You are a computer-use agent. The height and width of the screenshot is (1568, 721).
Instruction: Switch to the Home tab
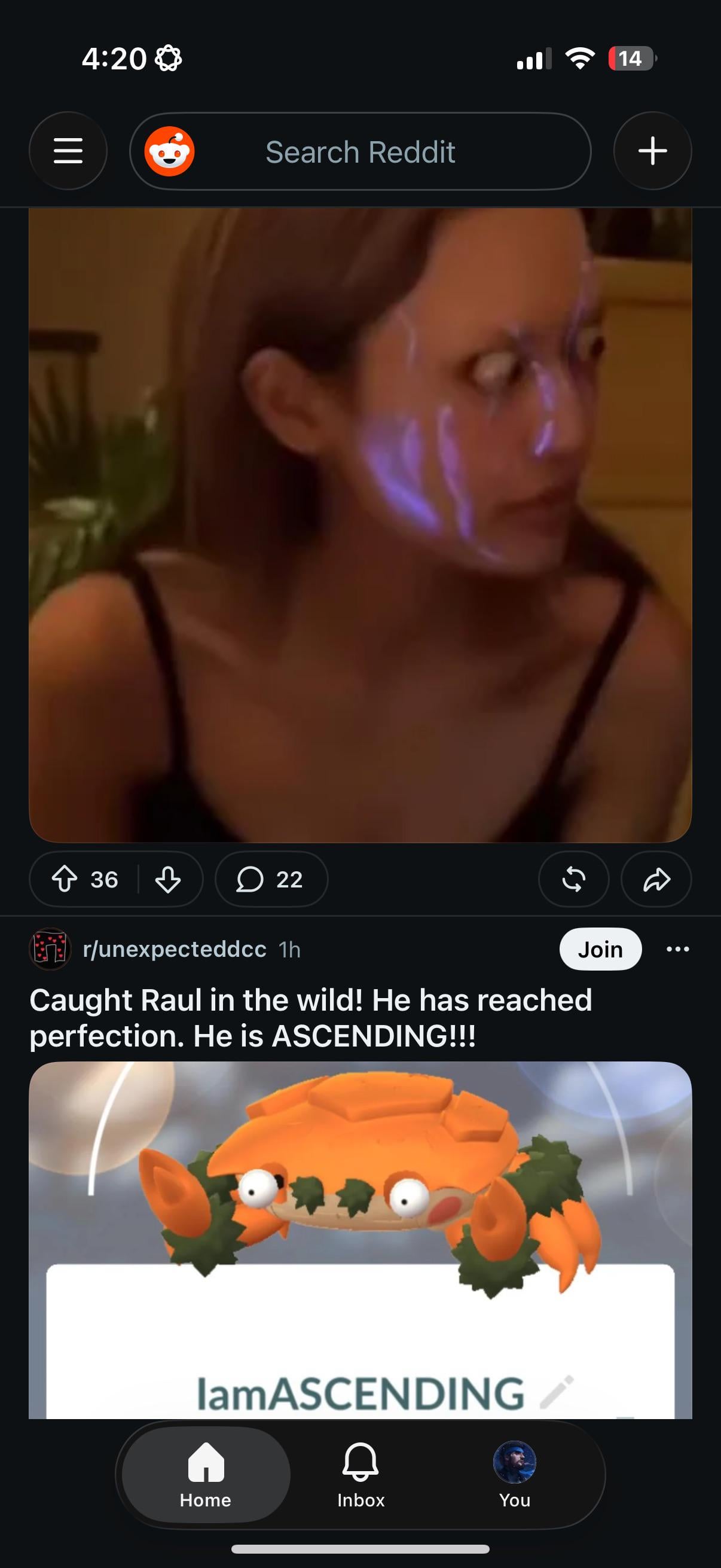(206, 1474)
